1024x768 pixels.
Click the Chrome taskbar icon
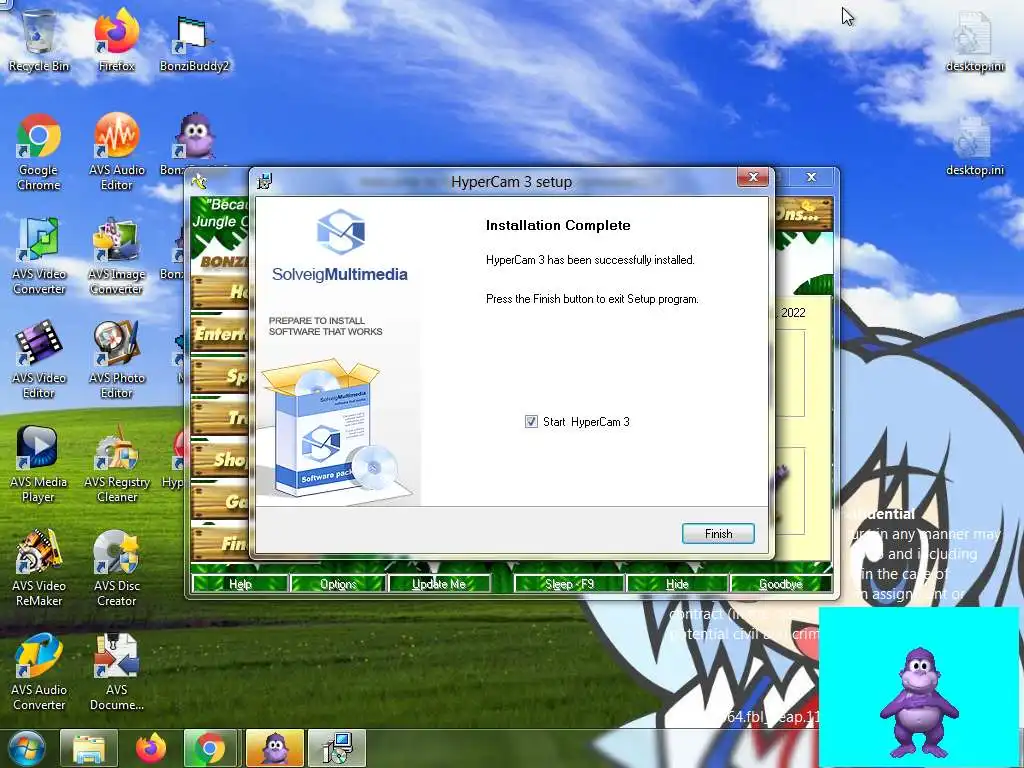click(210, 748)
